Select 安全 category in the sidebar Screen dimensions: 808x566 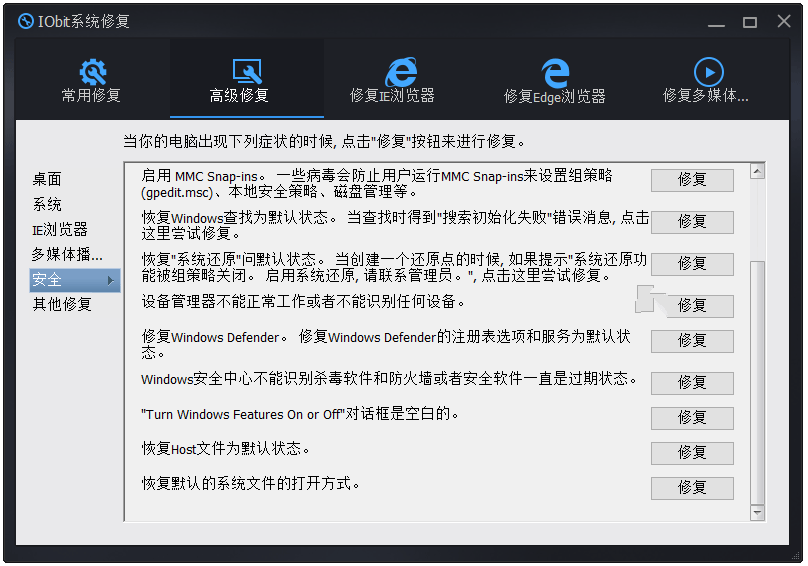75,280
